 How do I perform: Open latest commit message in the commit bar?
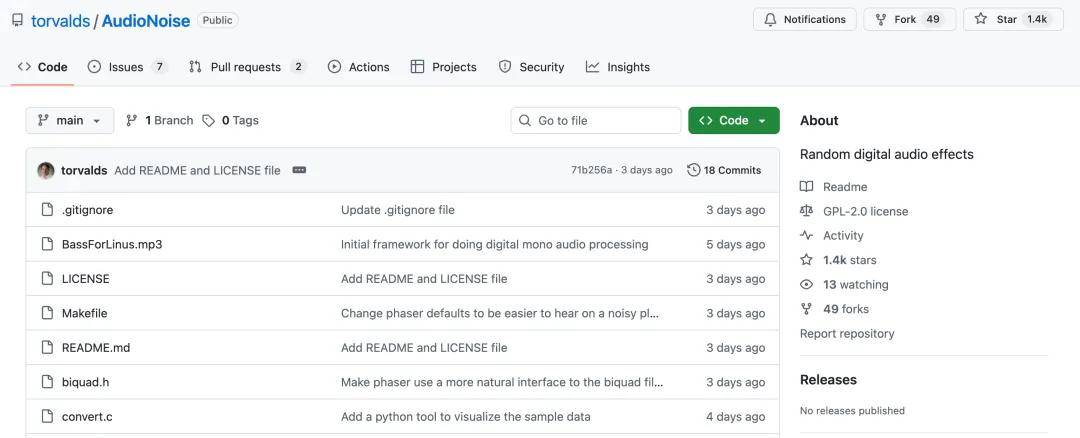[198, 170]
